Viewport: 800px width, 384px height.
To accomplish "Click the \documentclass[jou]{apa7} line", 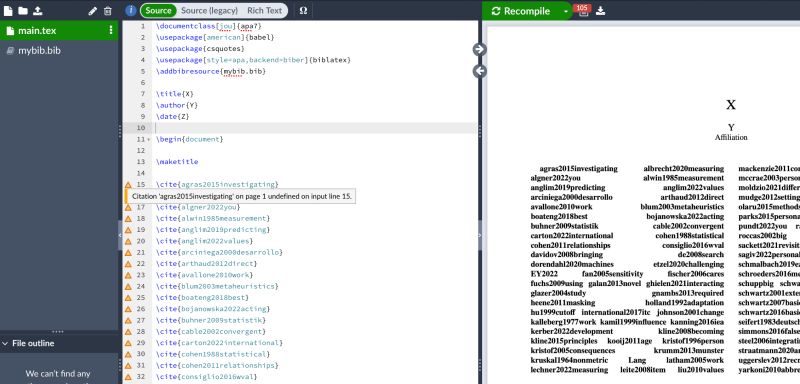I will coord(209,26).
